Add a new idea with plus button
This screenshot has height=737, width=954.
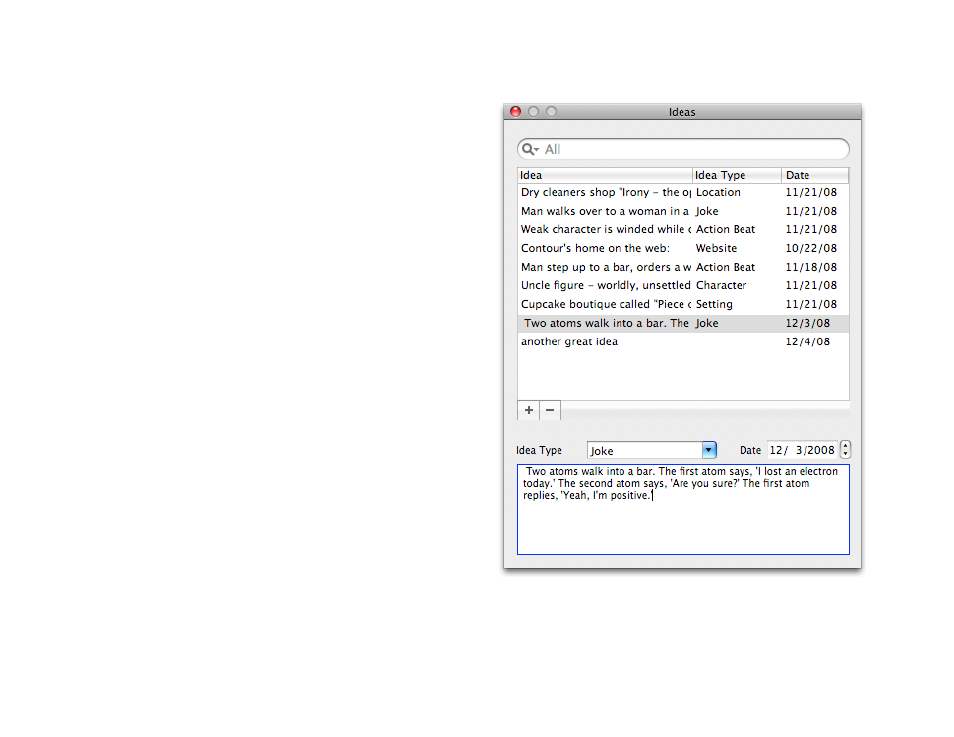(x=529, y=410)
